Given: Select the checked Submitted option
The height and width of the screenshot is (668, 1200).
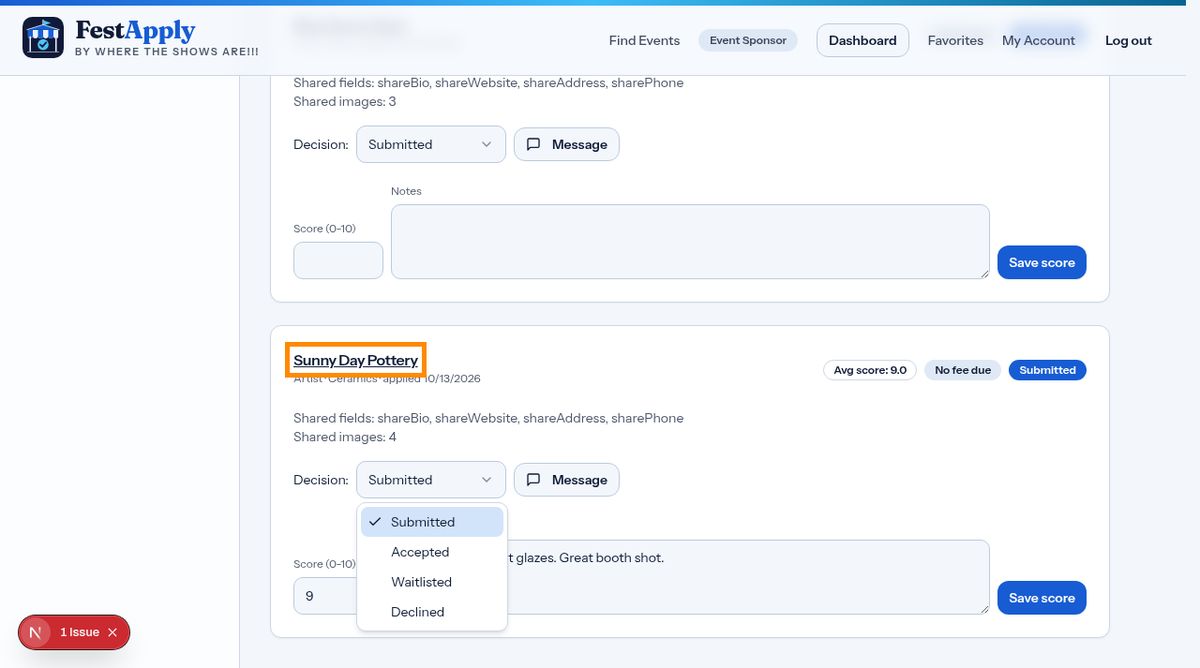Looking at the screenshot, I should (x=432, y=522).
